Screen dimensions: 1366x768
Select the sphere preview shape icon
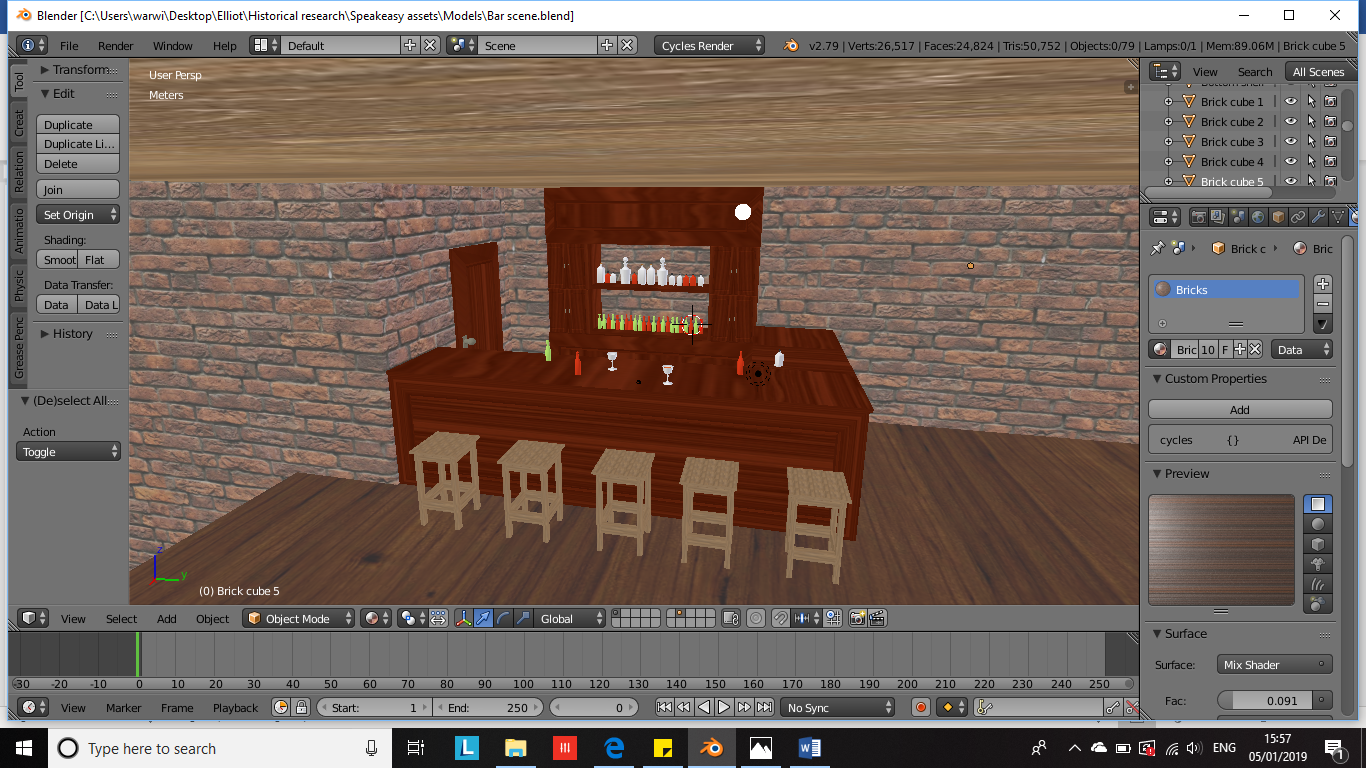[1318, 524]
